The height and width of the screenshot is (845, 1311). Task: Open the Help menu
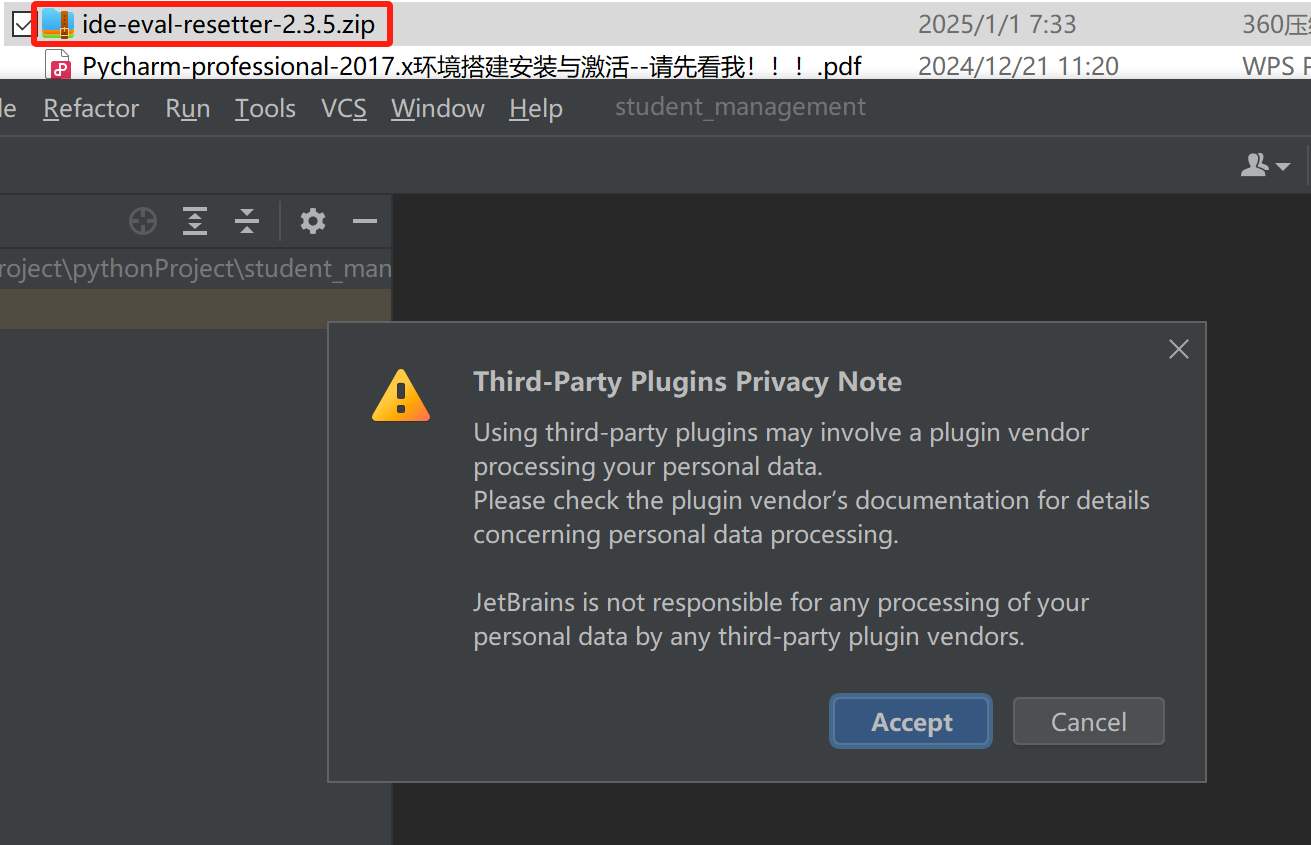coord(535,108)
